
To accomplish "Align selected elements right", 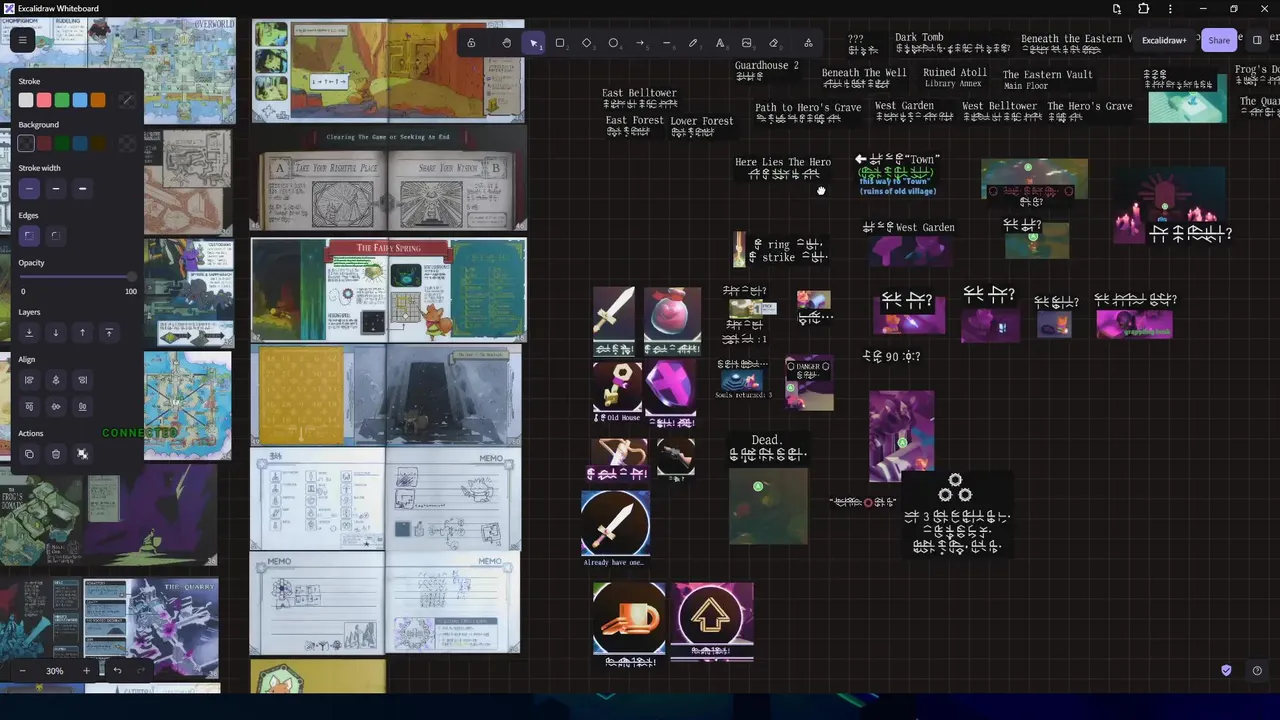I will click(82, 380).
